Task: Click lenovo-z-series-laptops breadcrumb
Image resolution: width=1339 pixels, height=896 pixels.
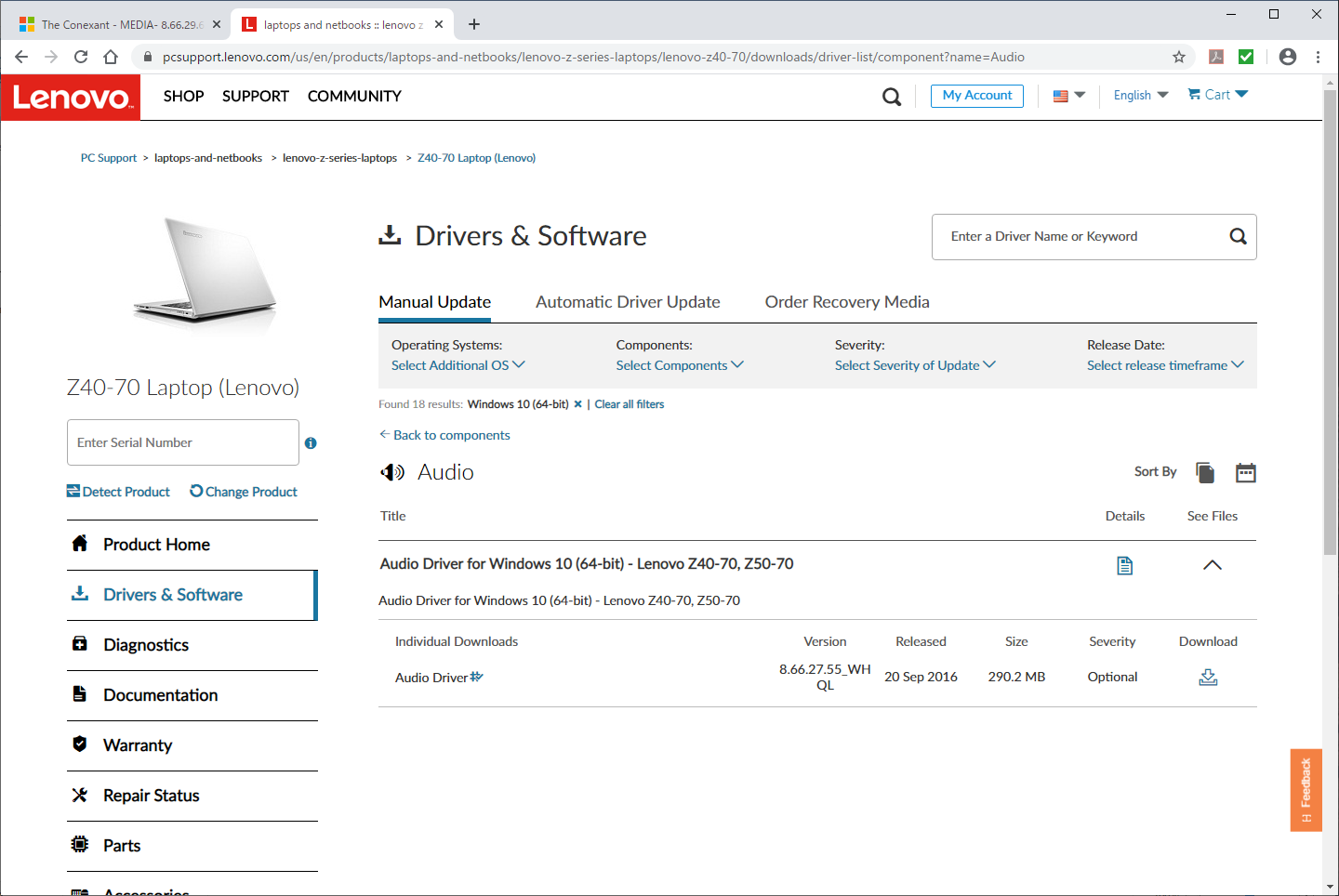Action: tap(339, 158)
